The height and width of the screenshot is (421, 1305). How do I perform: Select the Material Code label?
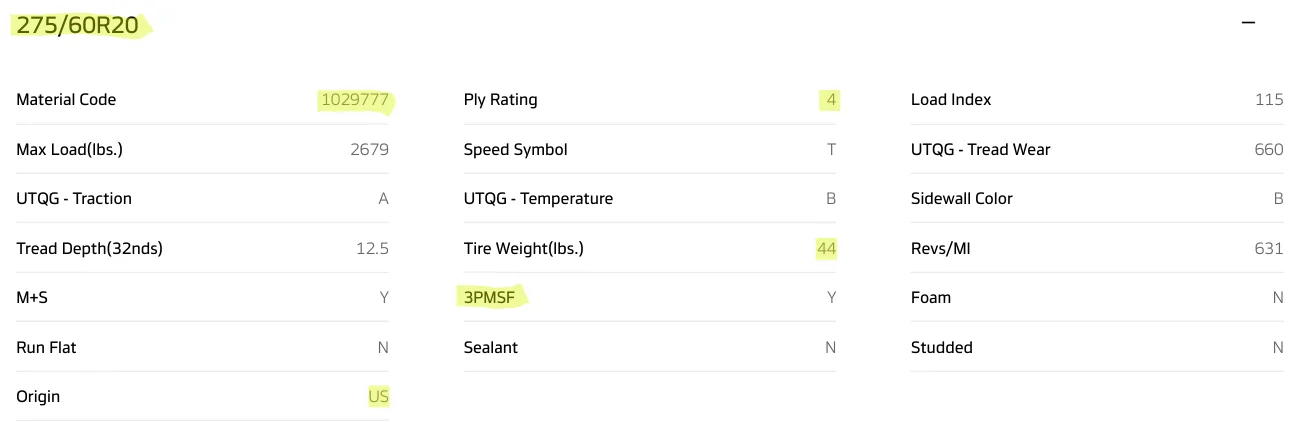(66, 99)
